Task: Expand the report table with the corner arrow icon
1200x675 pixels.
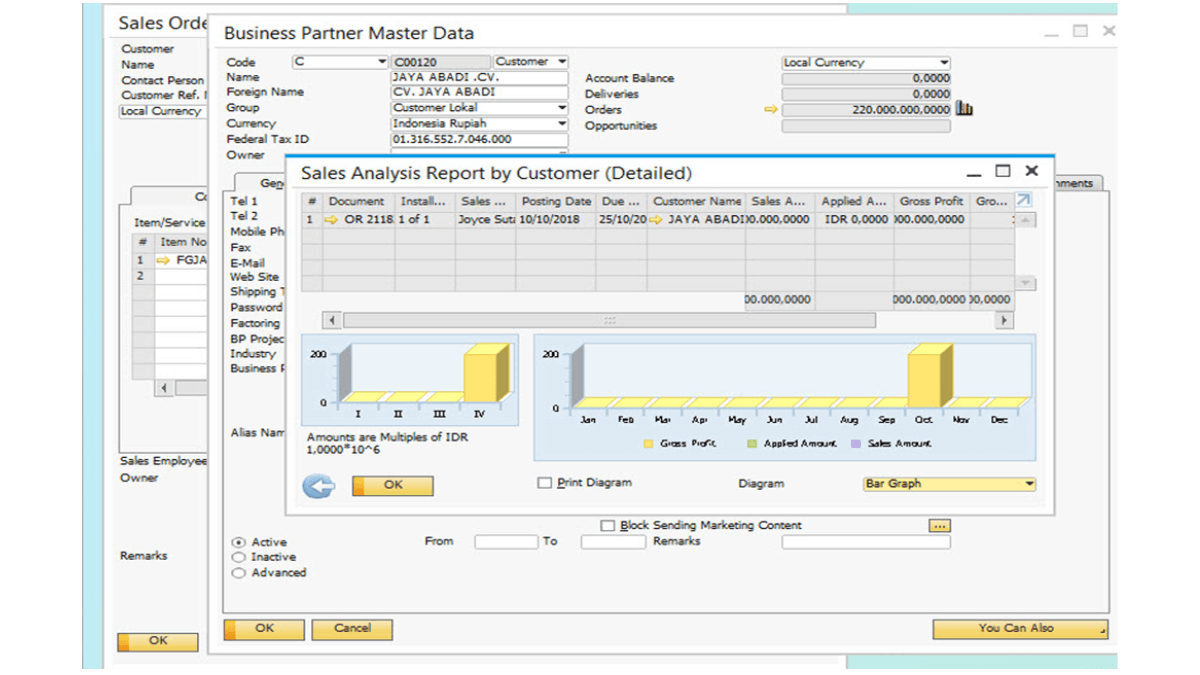Action: click(x=1024, y=201)
